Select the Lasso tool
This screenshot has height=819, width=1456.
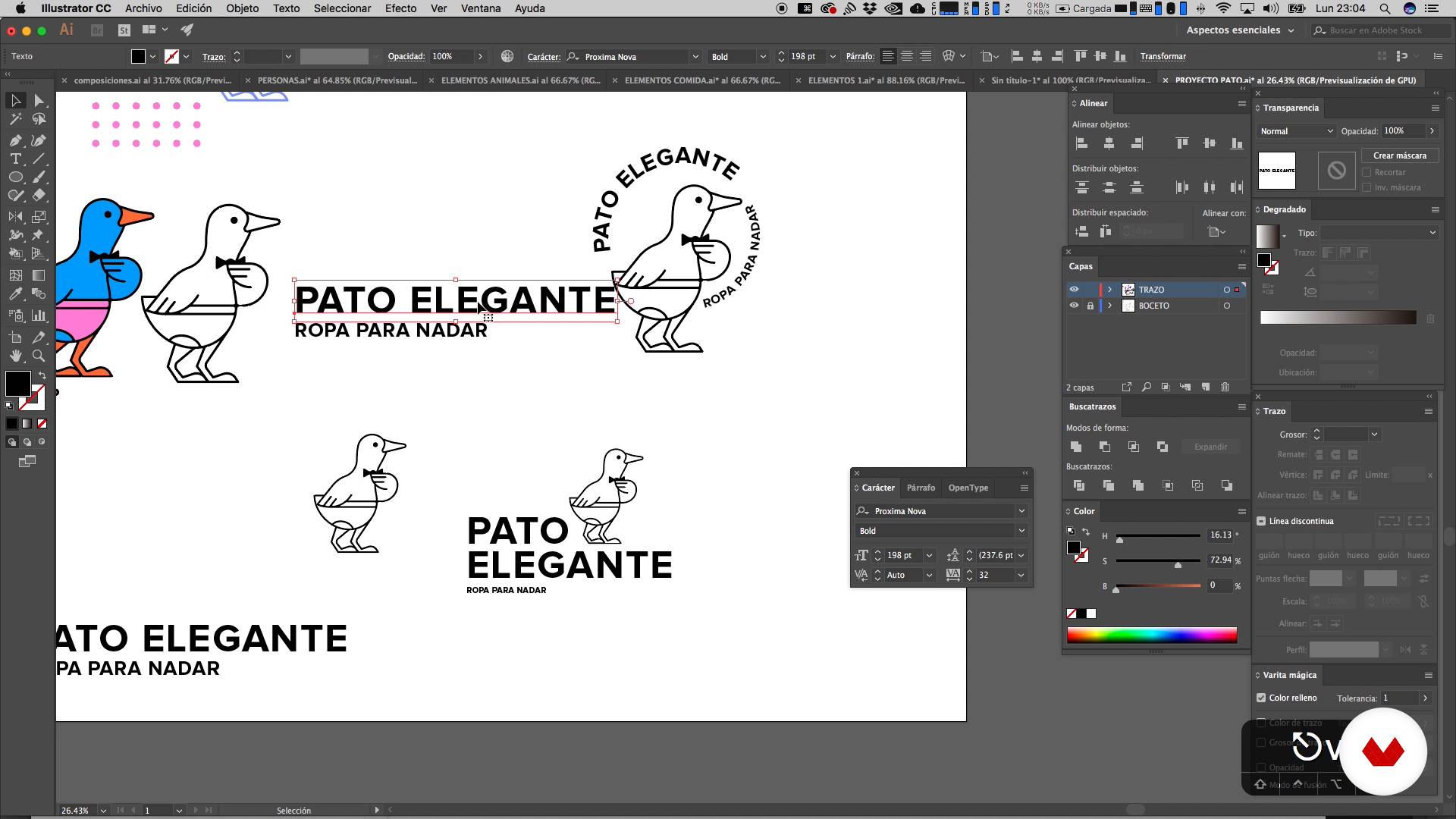39,119
